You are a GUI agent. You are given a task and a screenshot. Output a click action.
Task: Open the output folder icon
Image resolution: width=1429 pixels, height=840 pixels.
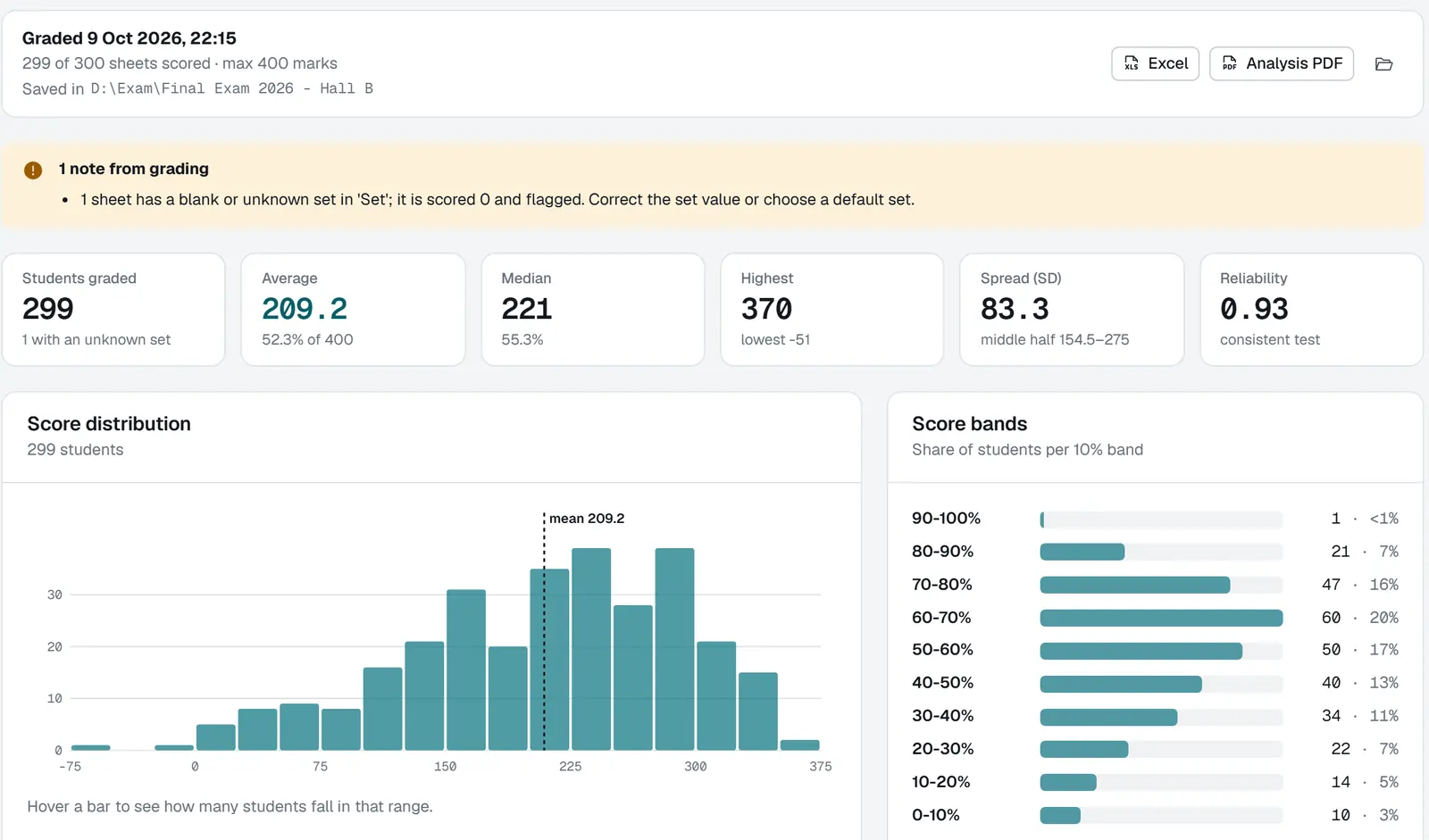[1384, 64]
